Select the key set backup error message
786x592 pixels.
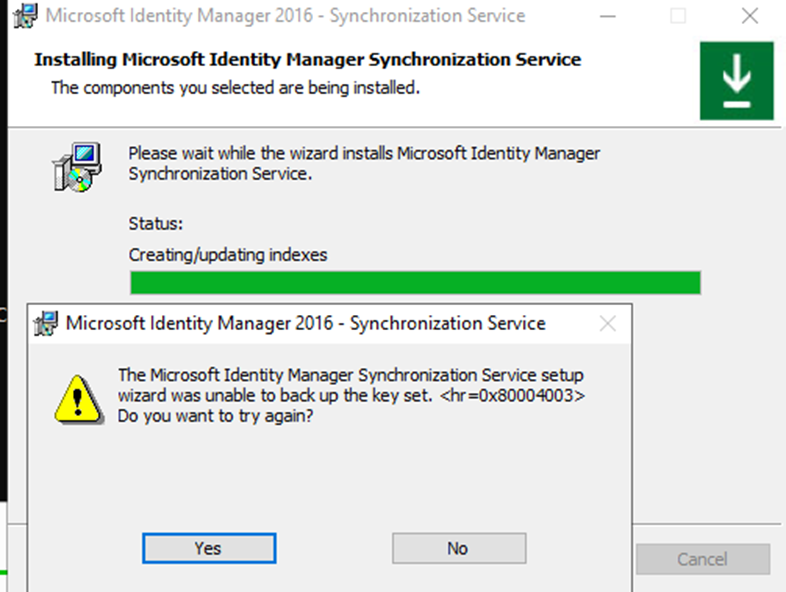pos(351,396)
